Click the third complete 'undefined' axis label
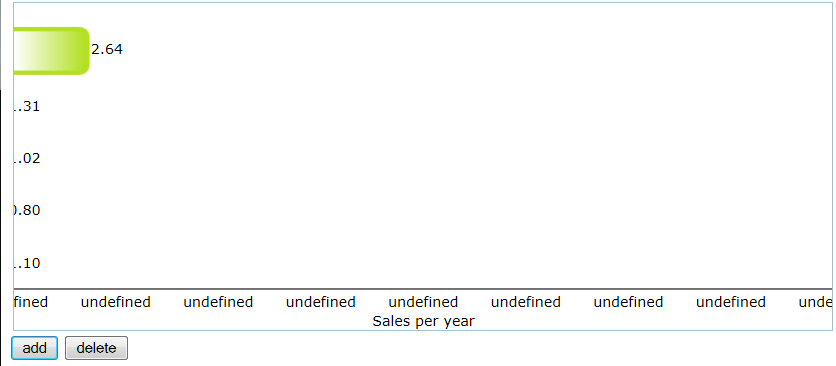This screenshot has height=366, width=836. tap(320, 302)
